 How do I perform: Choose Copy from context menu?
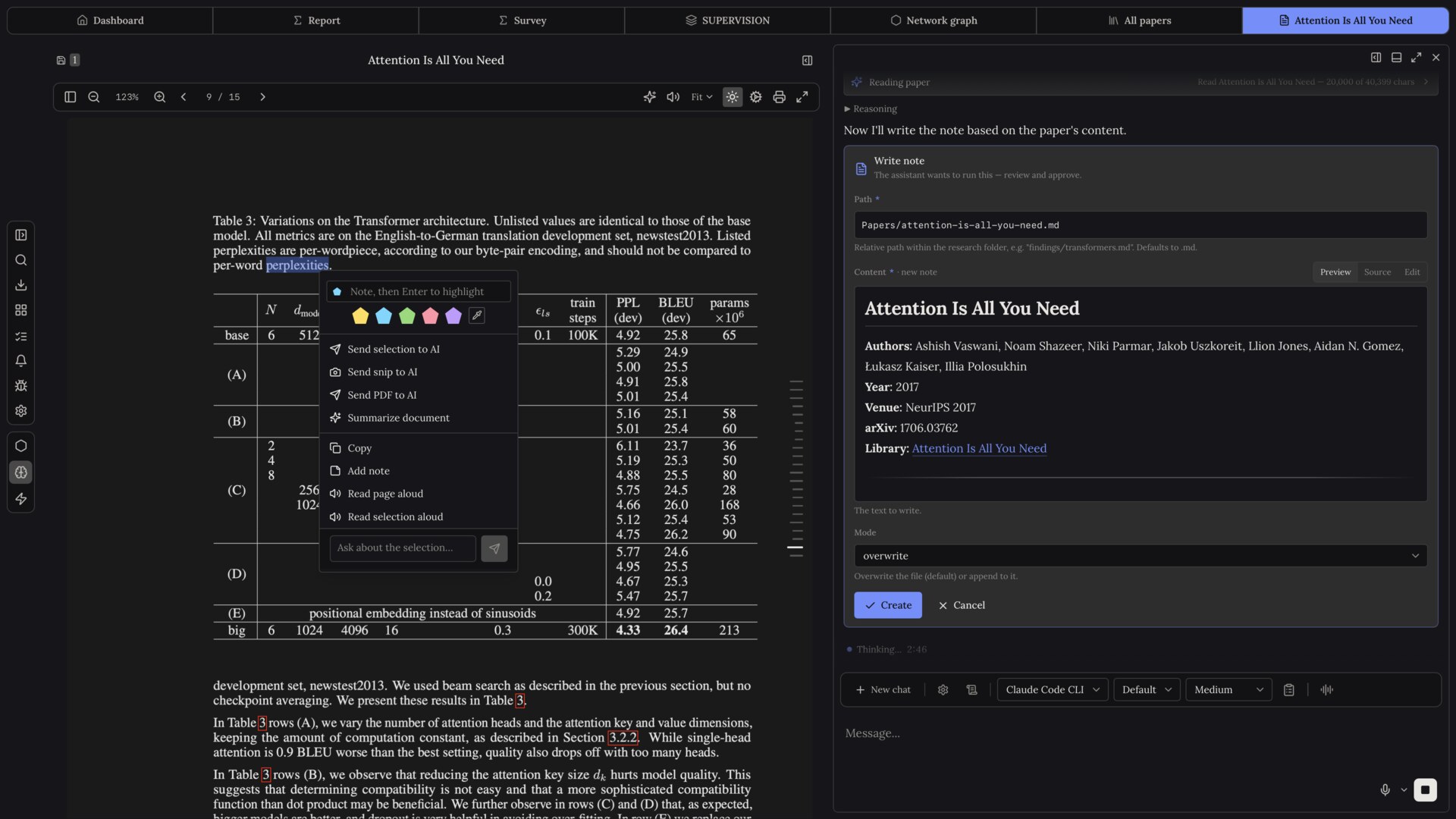click(x=419, y=448)
